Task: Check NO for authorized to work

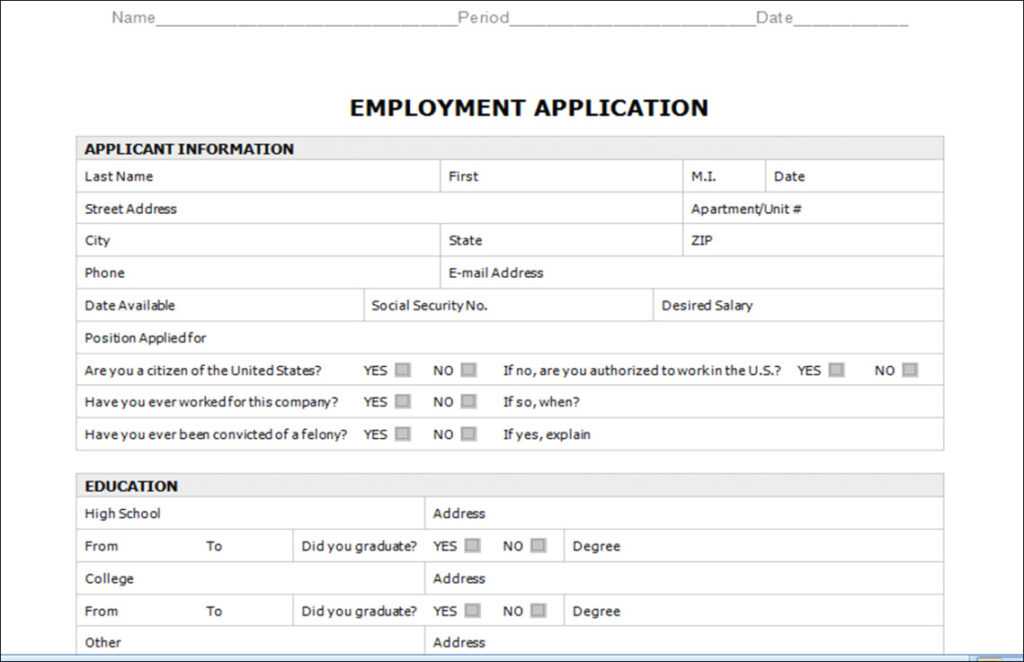Action: [x=910, y=370]
